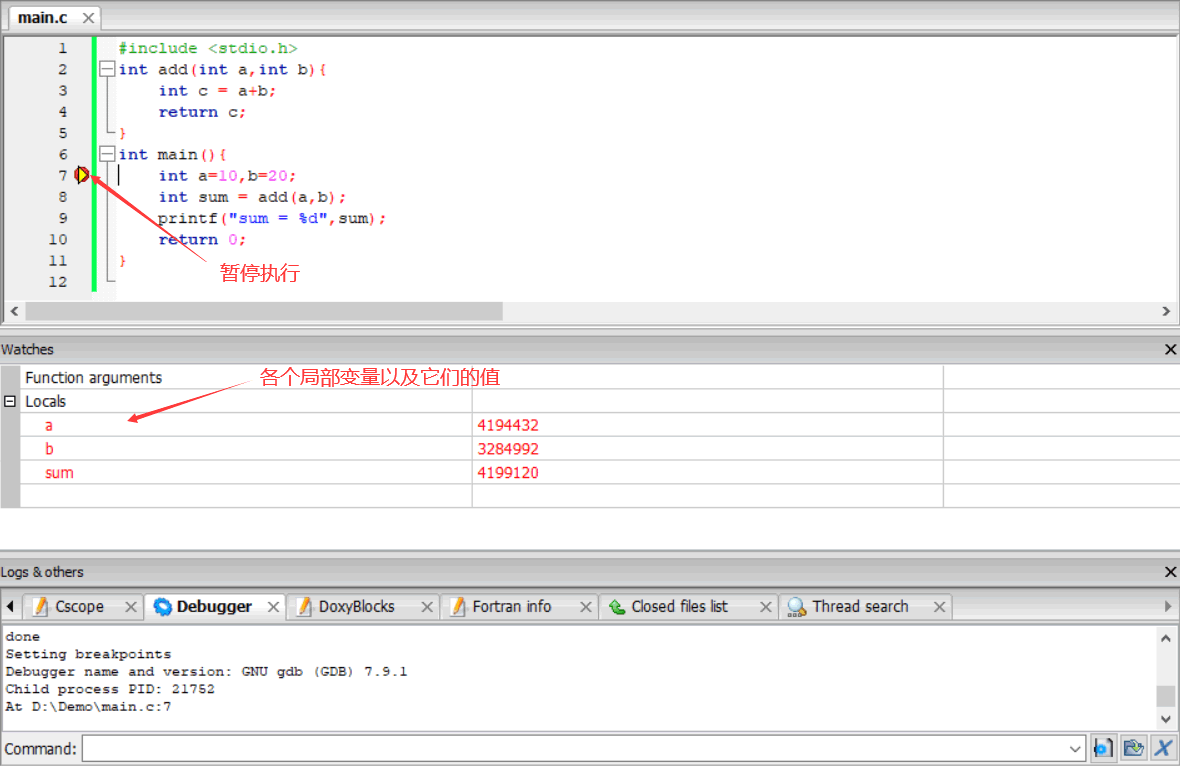Click line number 8 in the margin

(62, 197)
